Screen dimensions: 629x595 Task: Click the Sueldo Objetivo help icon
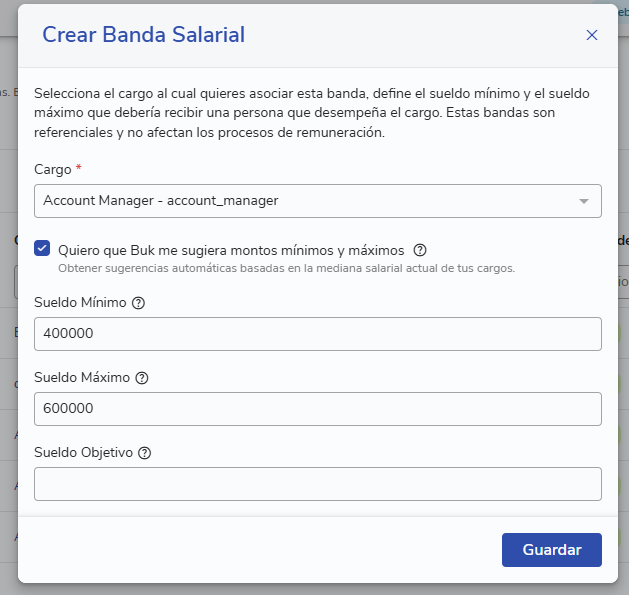point(144,453)
